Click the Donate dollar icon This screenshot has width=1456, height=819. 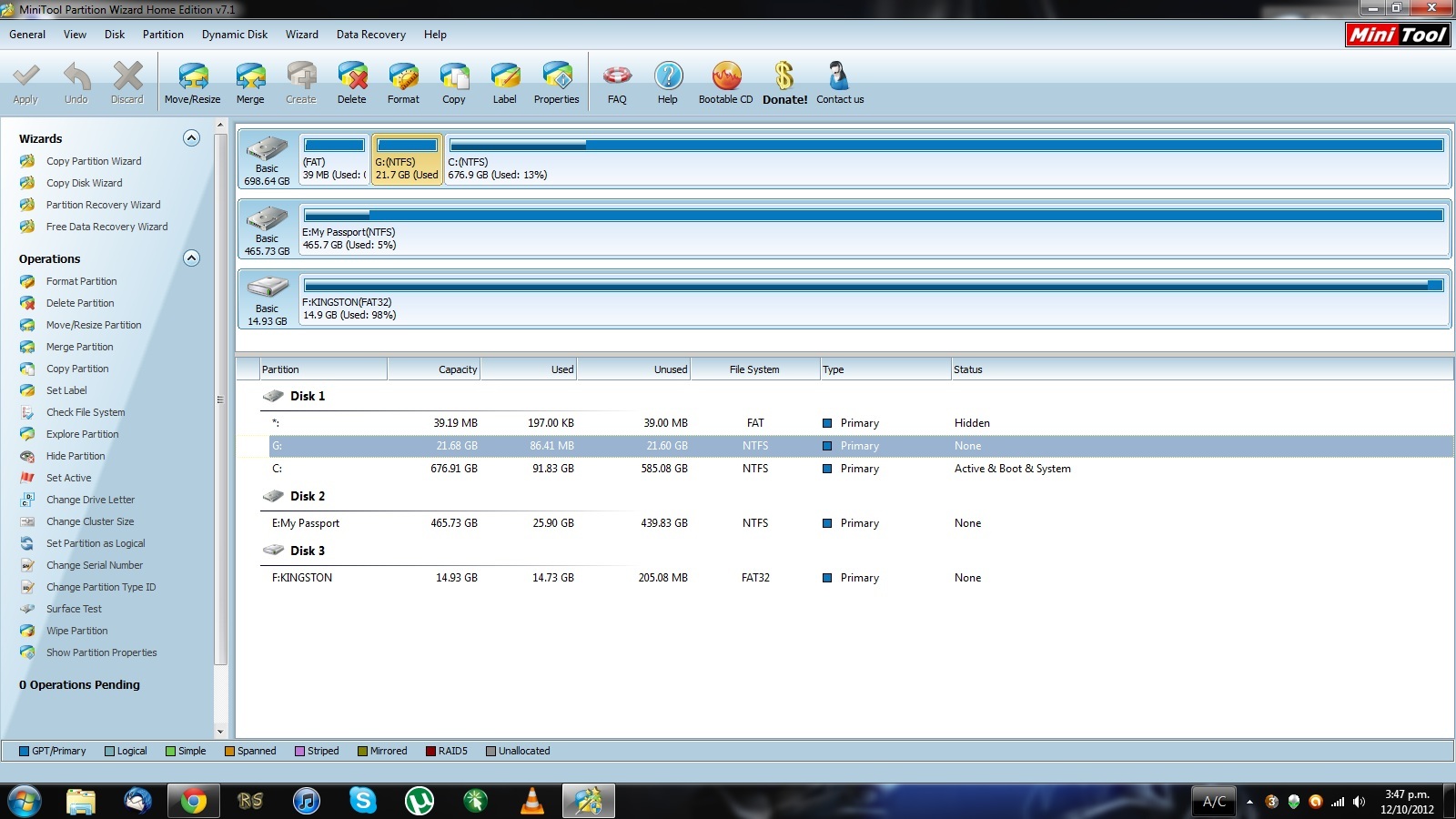tap(784, 83)
